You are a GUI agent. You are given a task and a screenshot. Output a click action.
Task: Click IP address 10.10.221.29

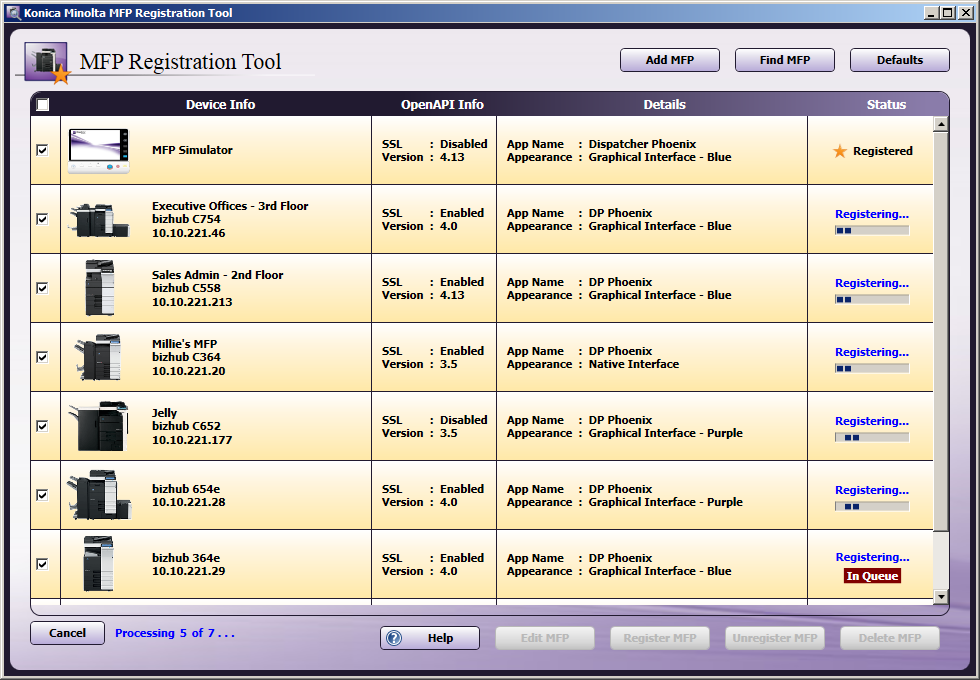pyautogui.click(x=189, y=571)
